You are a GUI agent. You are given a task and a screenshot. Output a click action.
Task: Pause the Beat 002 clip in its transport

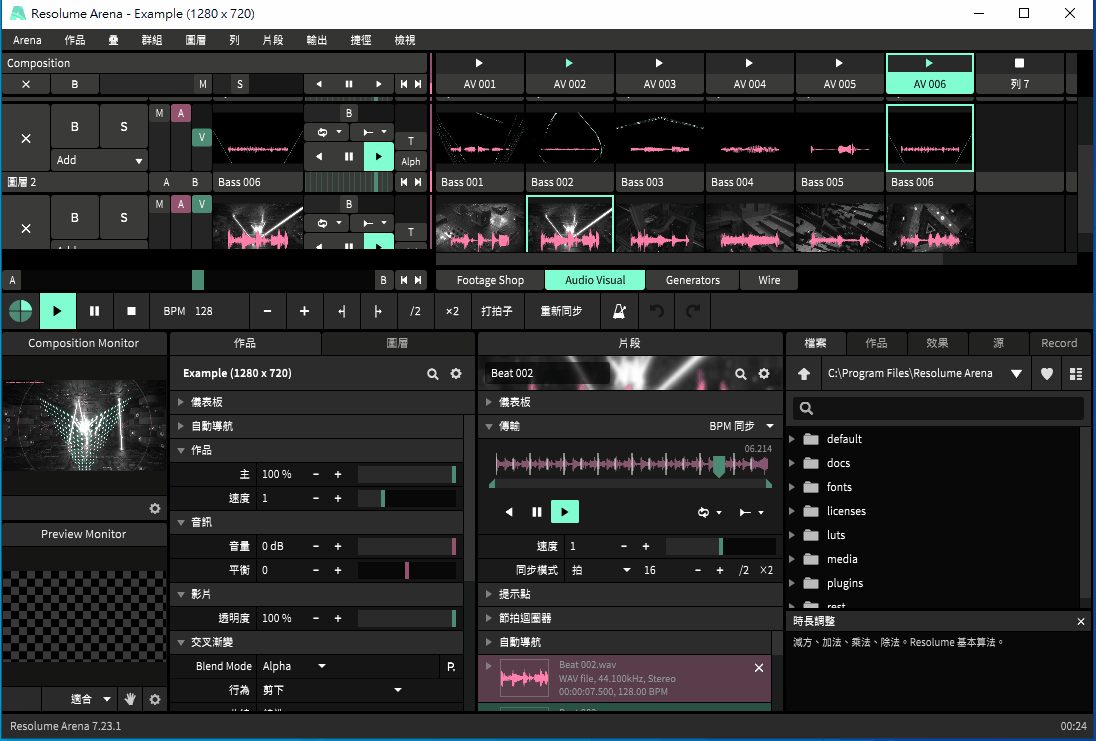click(537, 512)
